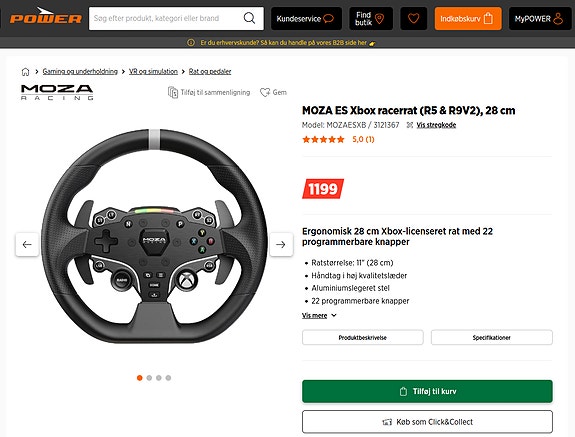
Task: Open MyPOWER account menu
Action: click(540, 18)
